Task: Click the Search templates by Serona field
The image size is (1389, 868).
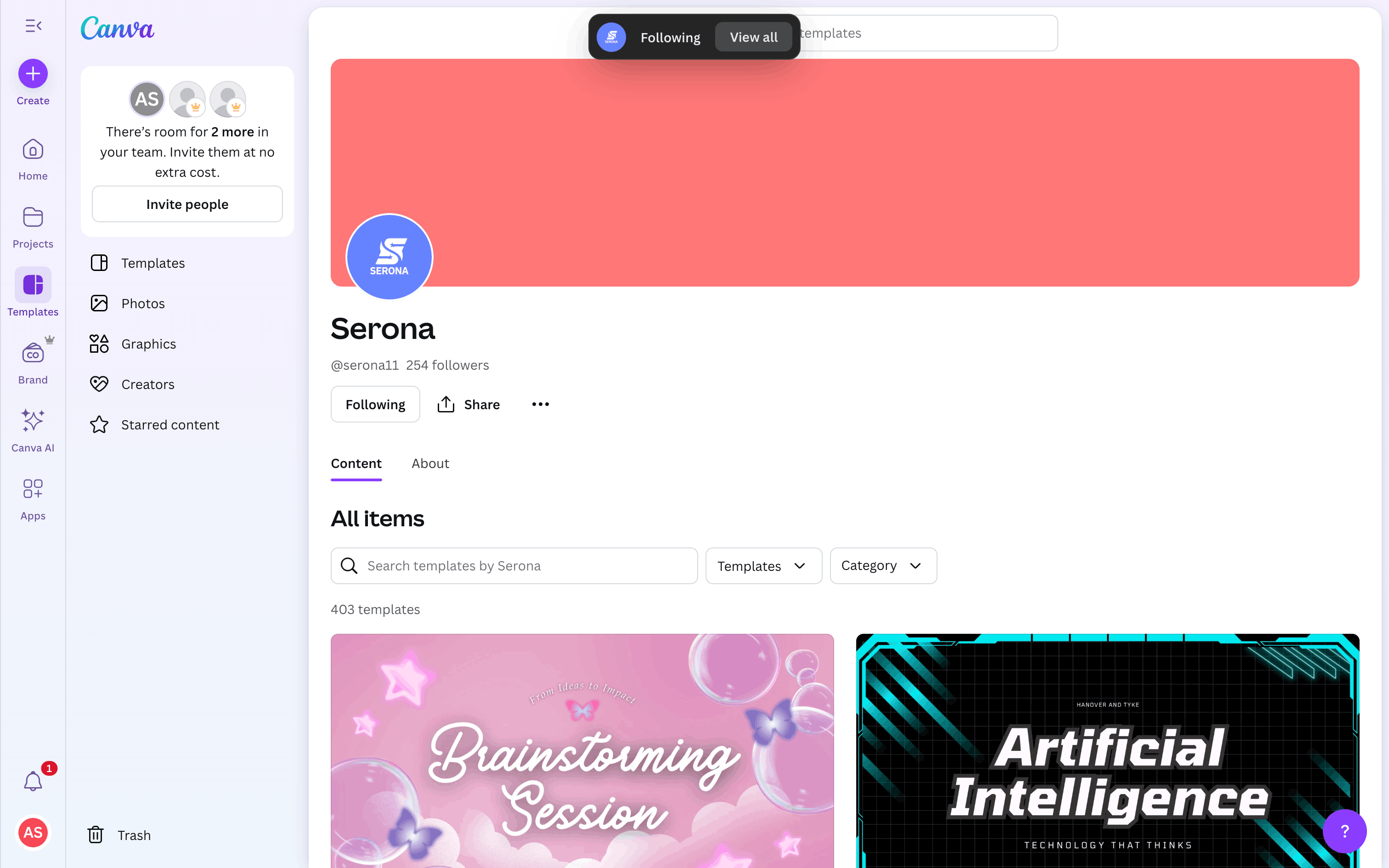Action: pyautogui.click(x=514, y=565)
